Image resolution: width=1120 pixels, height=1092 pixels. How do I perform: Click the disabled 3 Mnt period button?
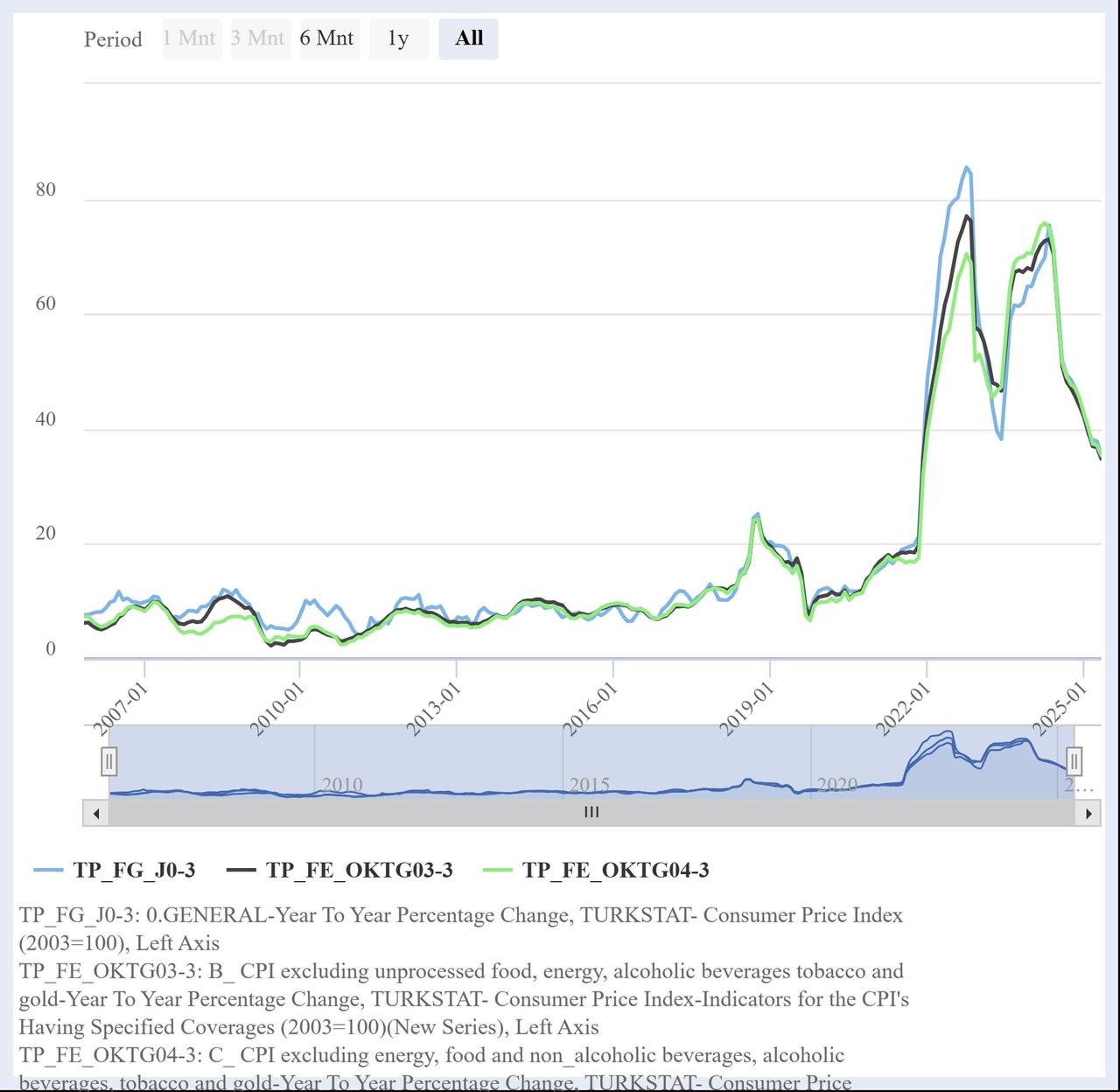[259, 38]
